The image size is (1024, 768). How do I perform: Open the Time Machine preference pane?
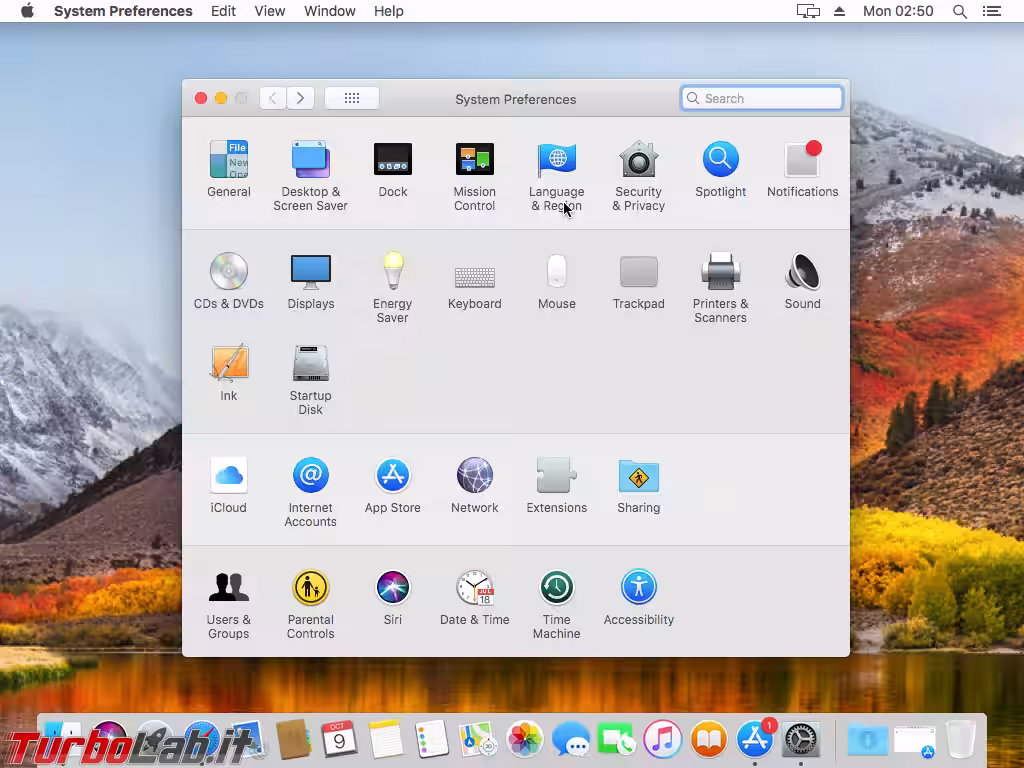(557, 588)
